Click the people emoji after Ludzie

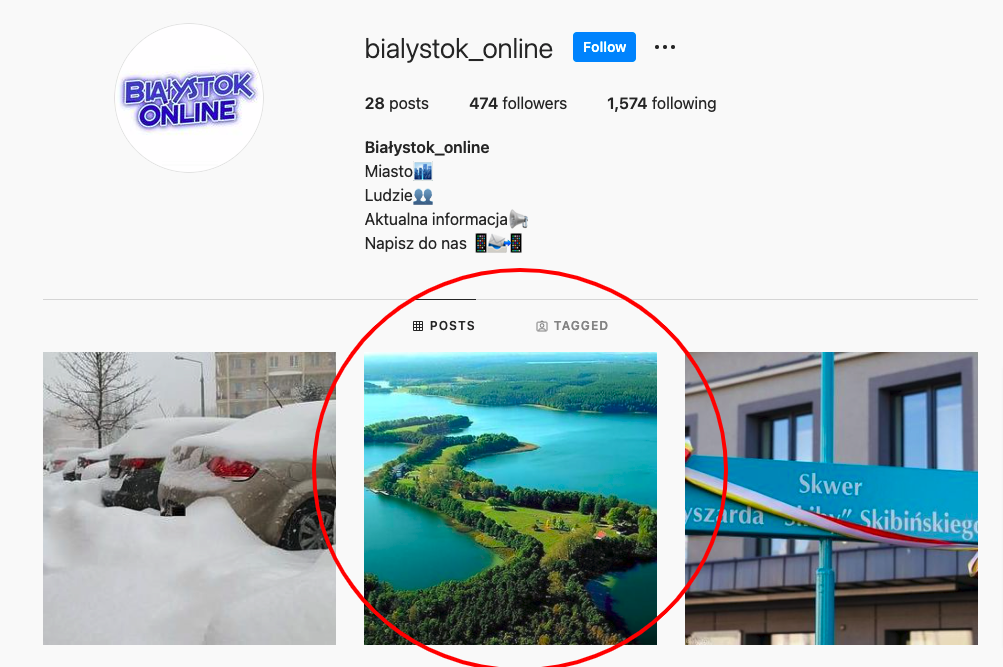tap(423, 196)
